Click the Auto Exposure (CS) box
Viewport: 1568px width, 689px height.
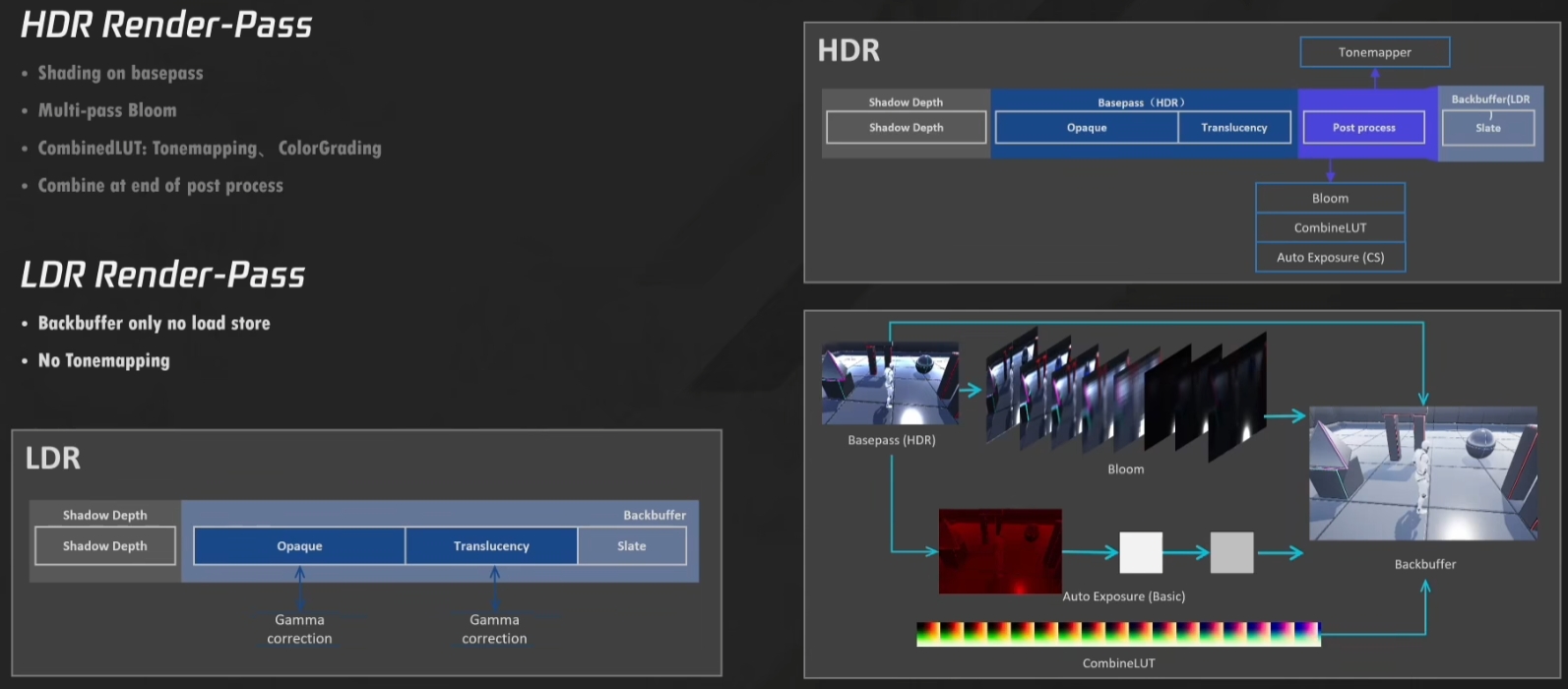click(x=1330, y=257)
